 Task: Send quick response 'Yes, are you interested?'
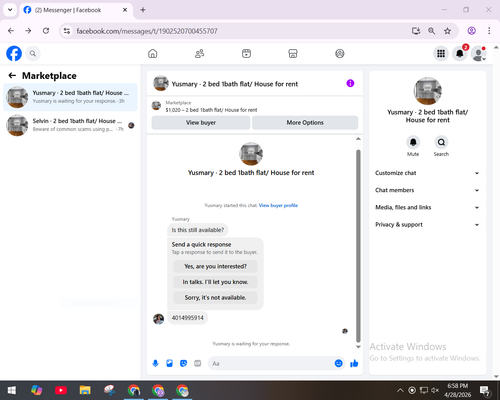pyautogui.click(x=215, y=266)
